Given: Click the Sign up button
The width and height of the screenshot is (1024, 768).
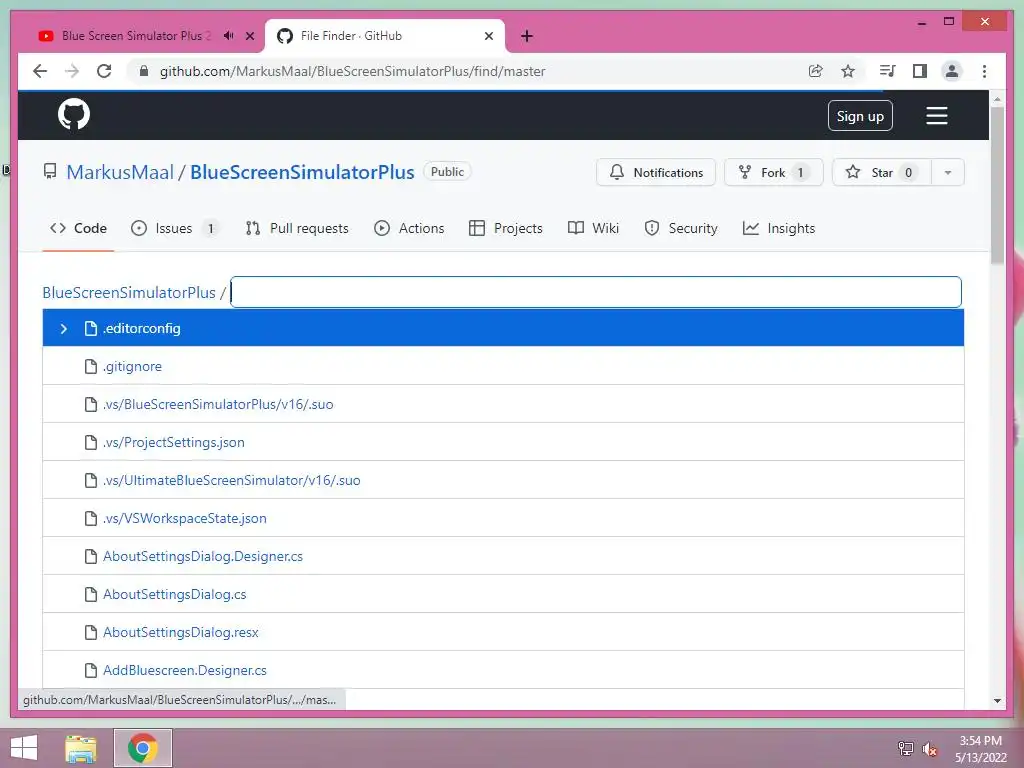Looking at the screenshot, I should (860, 116).
